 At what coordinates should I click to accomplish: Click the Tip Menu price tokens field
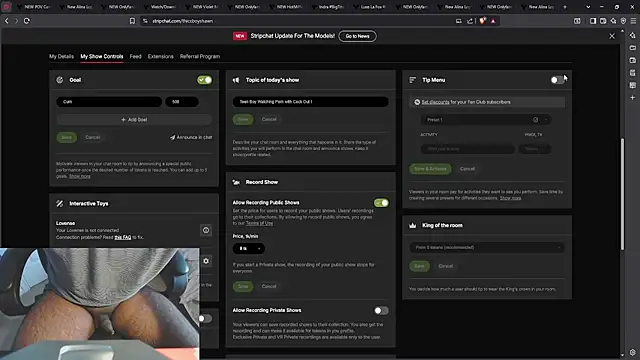click(534, 149)
